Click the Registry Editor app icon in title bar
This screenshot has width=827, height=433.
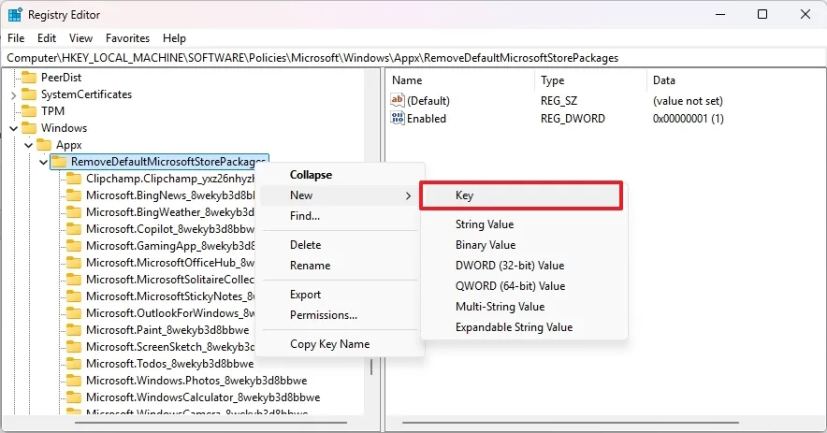coord(17,14)
